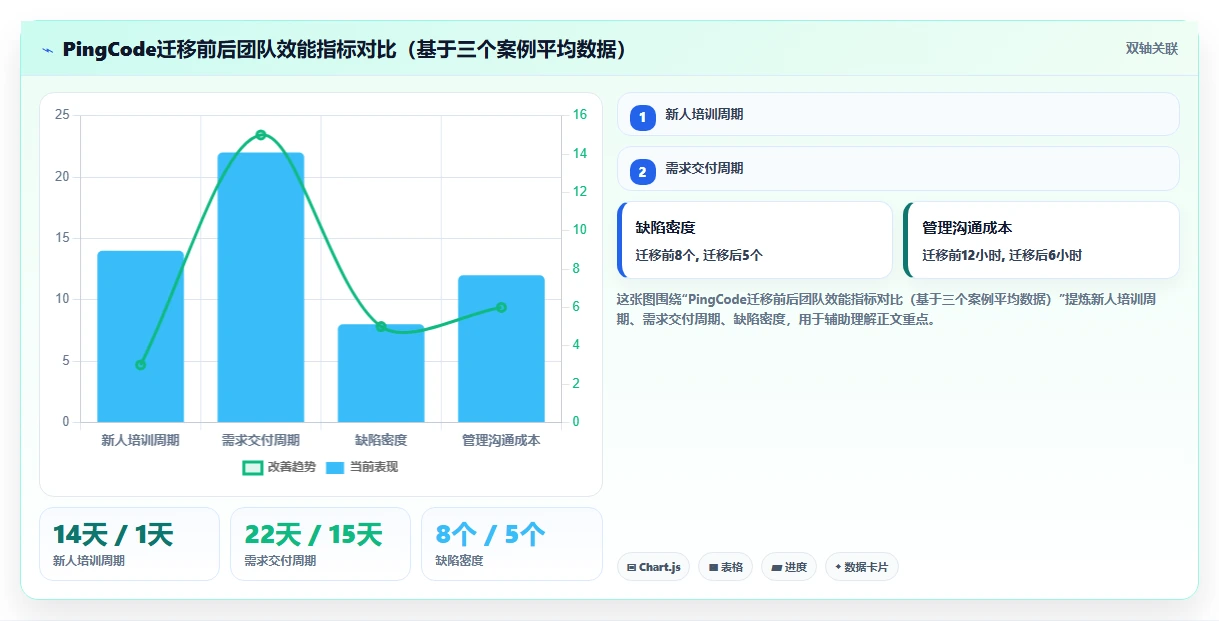Viewport: 1219px width, 621px height.
Task: Click the 缺陷密度 caption under 8个 / 5个
Action: click(459, 561)
